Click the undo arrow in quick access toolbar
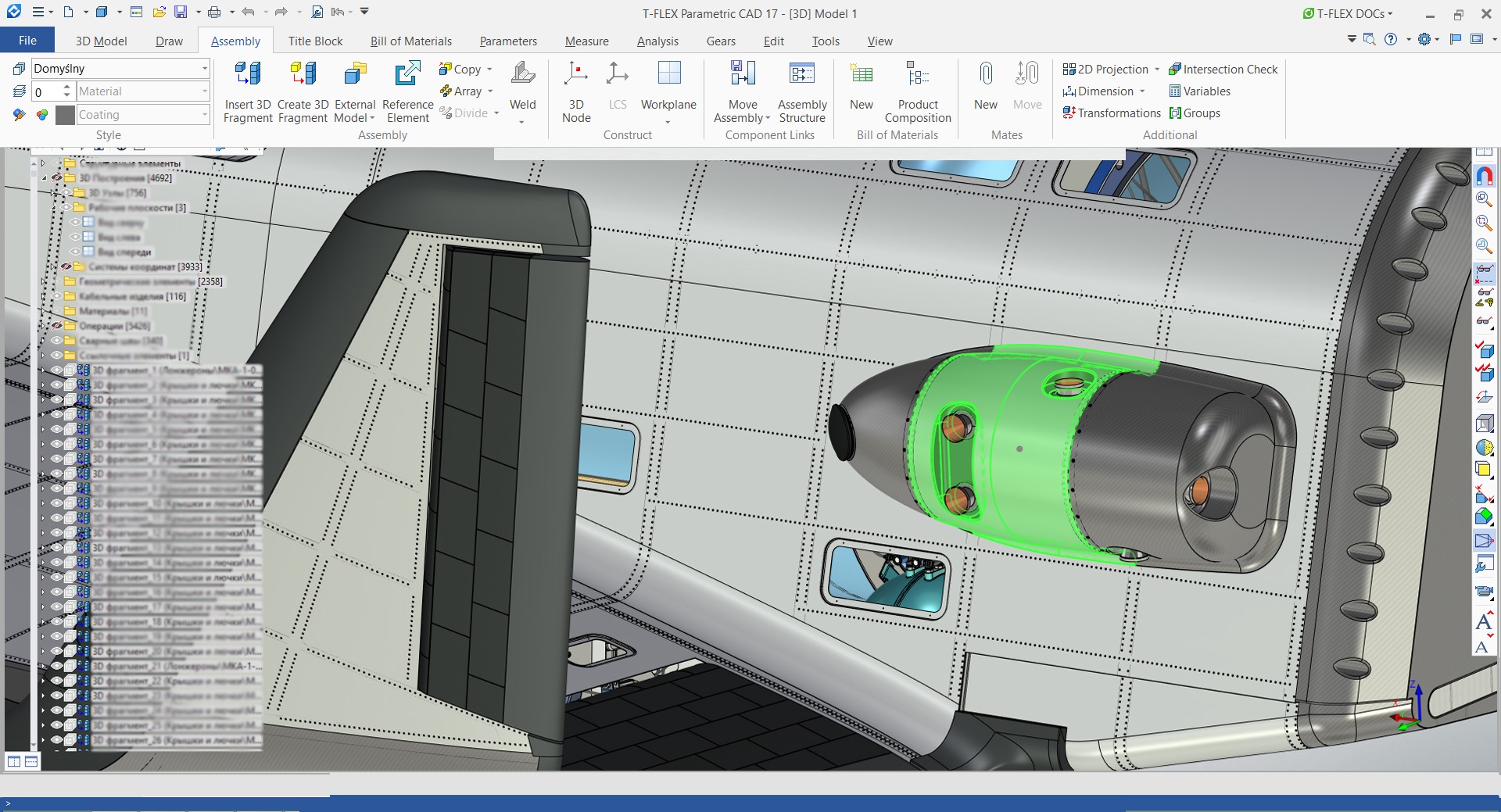Viewport: 1501px width, 812px height. [248, 13]
